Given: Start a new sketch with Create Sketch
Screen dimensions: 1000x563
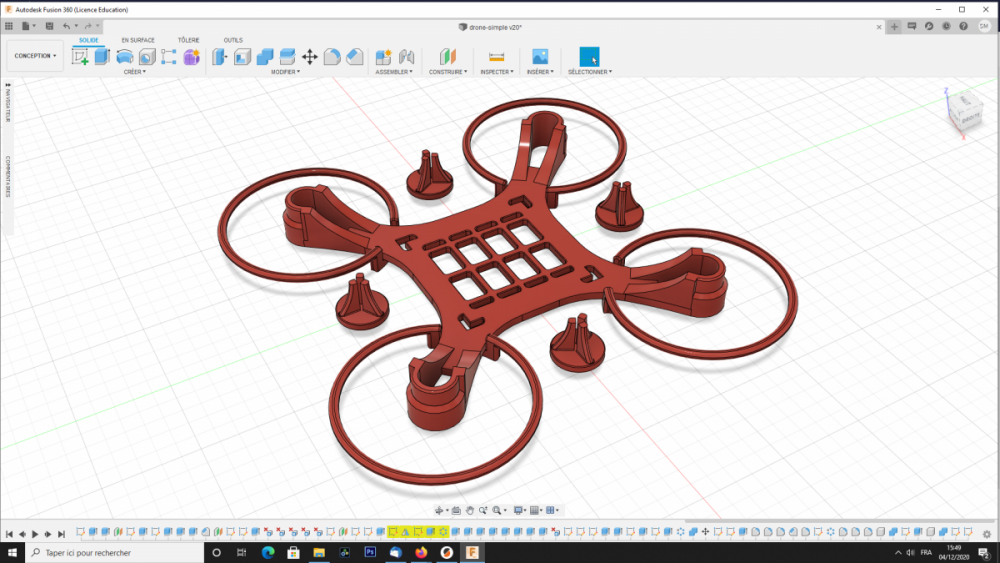Looking at the screenshot, I should (x=80, y=57).
